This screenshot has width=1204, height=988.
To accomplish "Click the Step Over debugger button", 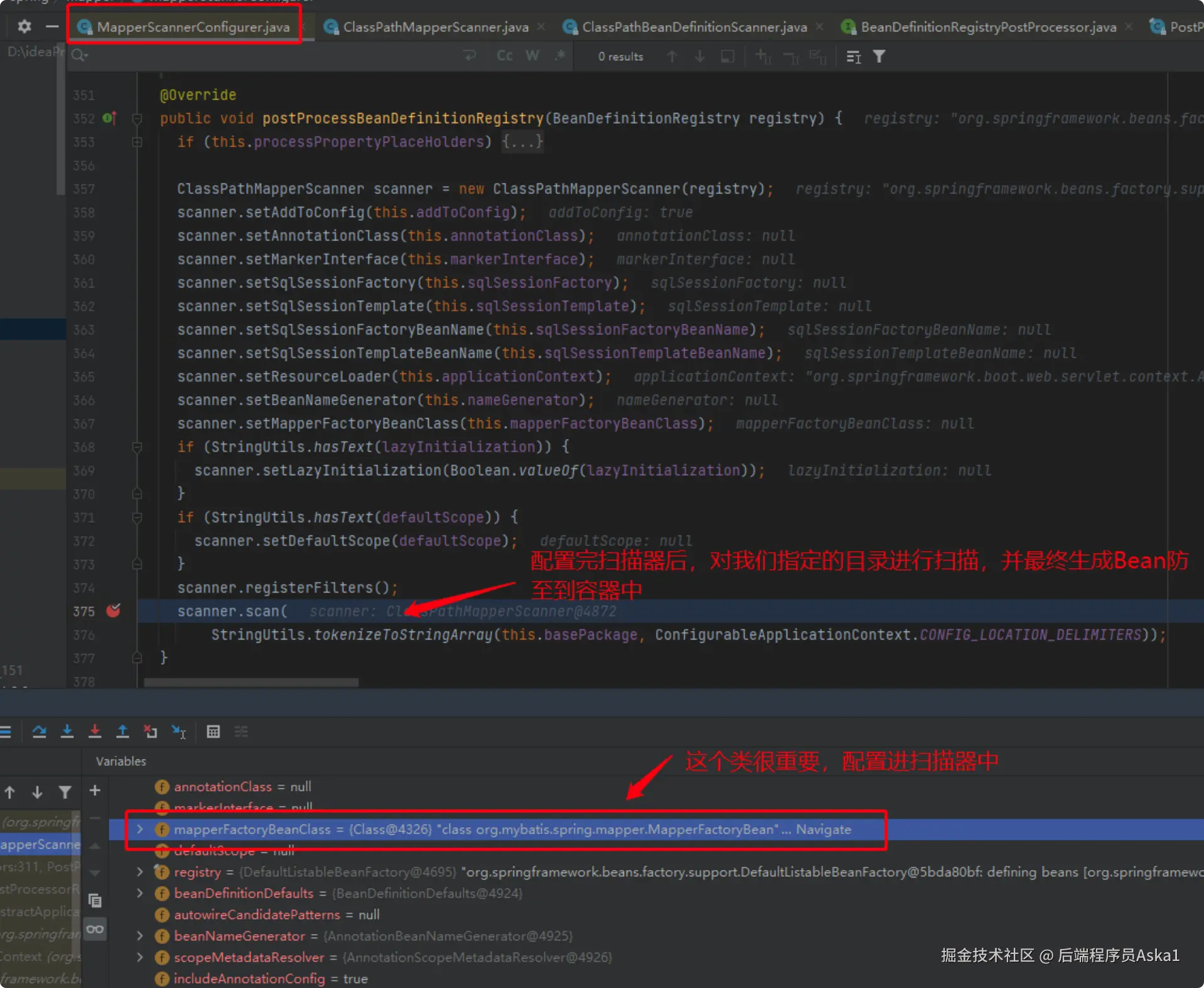I will 39,731.
